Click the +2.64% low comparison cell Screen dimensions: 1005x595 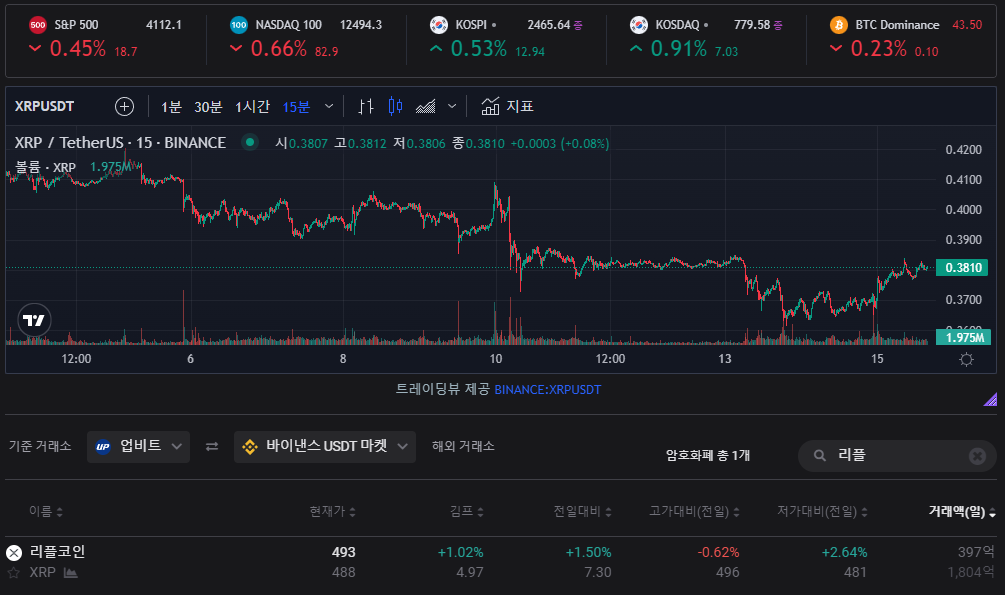coord(845,552)
